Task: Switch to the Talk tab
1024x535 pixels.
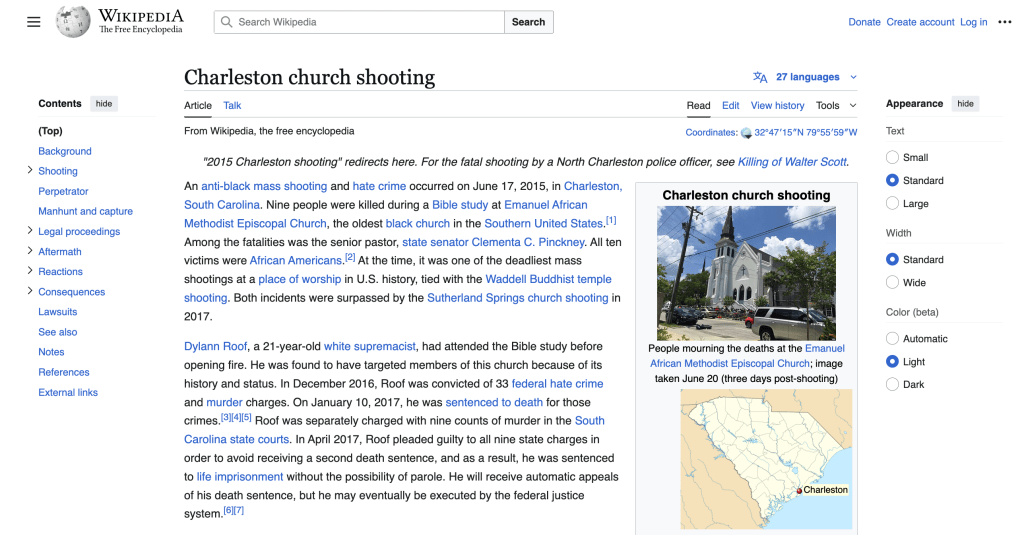Action: tap(232, 105)
